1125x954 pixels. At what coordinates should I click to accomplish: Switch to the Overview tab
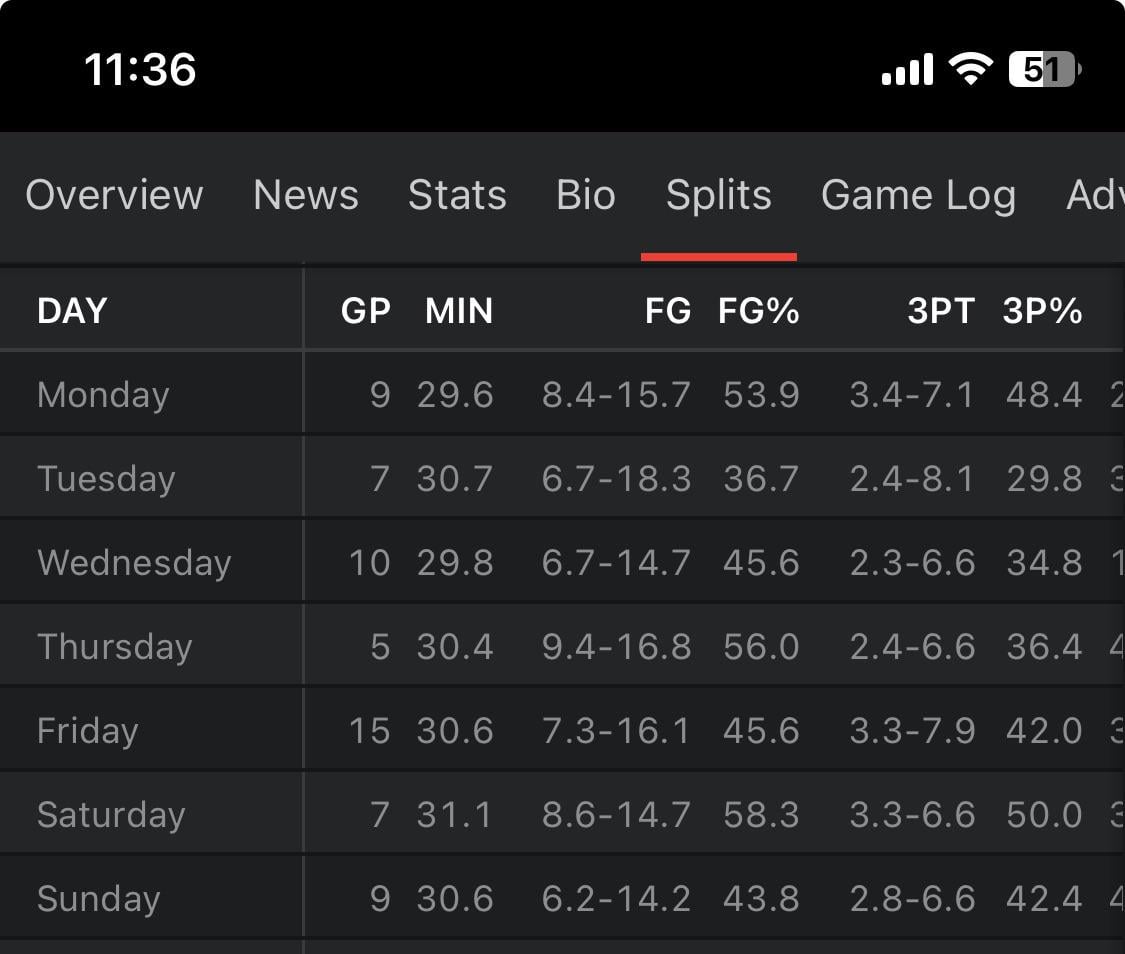point(114,195)
